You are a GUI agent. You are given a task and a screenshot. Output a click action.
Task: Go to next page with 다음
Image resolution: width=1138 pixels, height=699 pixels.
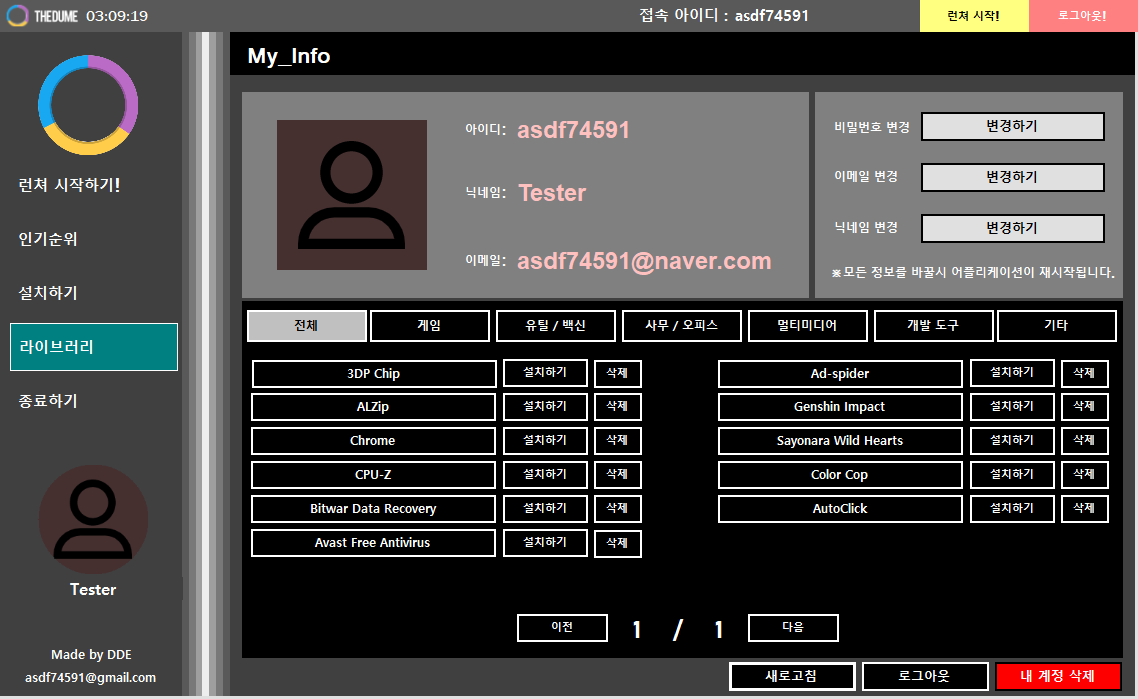pyautogui.click(x=793, y=628)
